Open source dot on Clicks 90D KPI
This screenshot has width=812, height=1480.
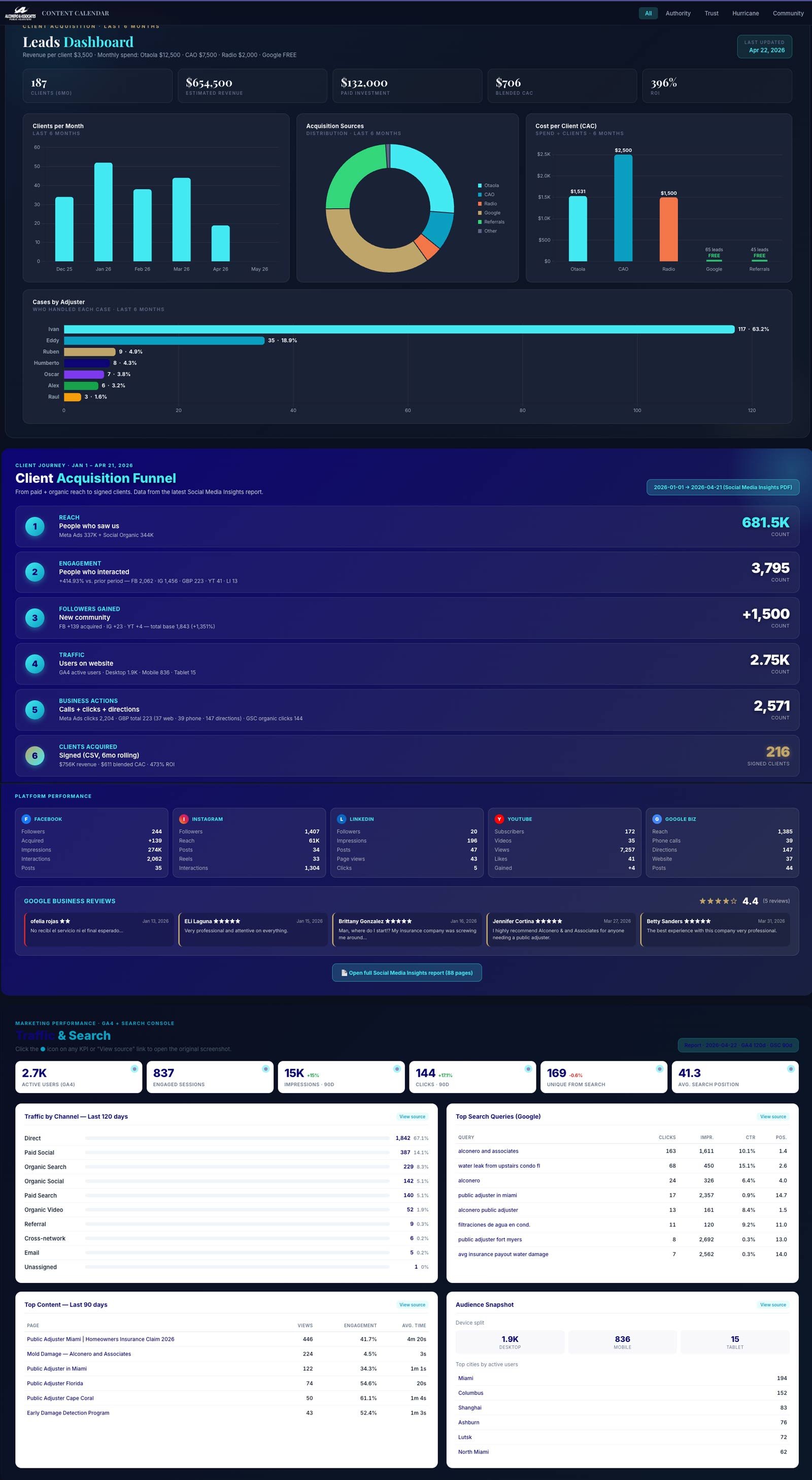[x=528, y=1069]
